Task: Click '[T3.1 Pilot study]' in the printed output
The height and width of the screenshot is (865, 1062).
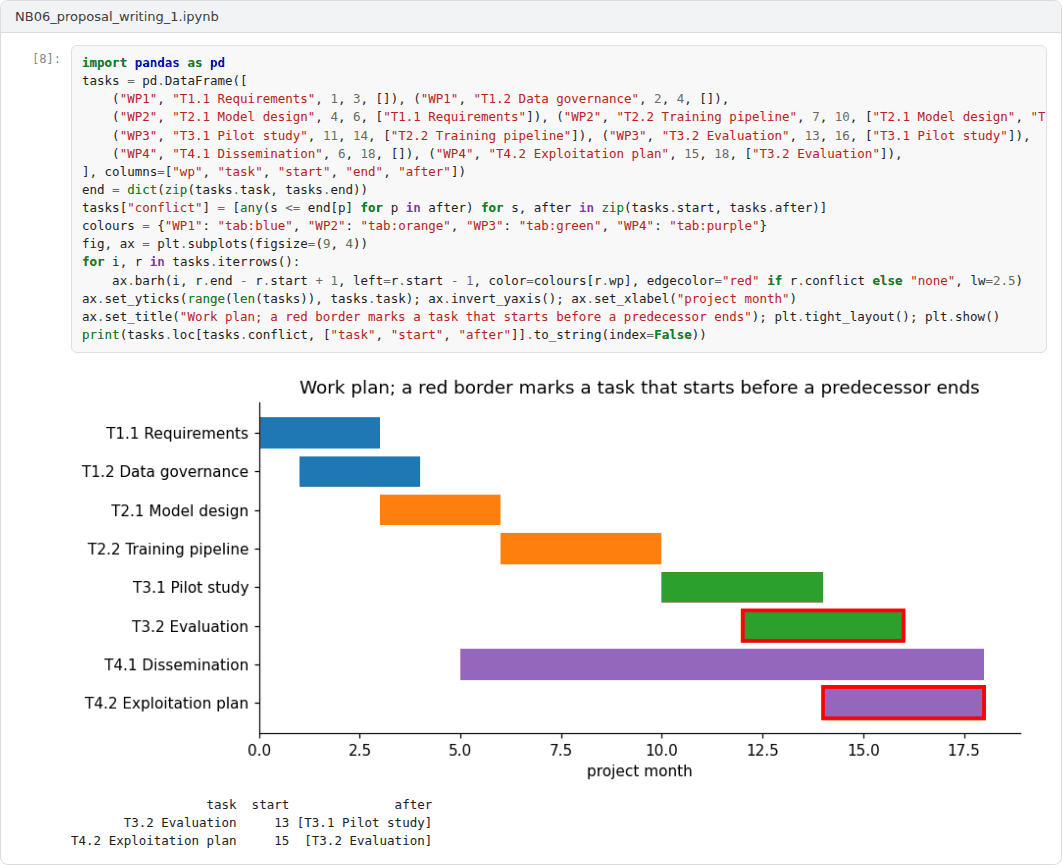Action: [x=364, y=822]
